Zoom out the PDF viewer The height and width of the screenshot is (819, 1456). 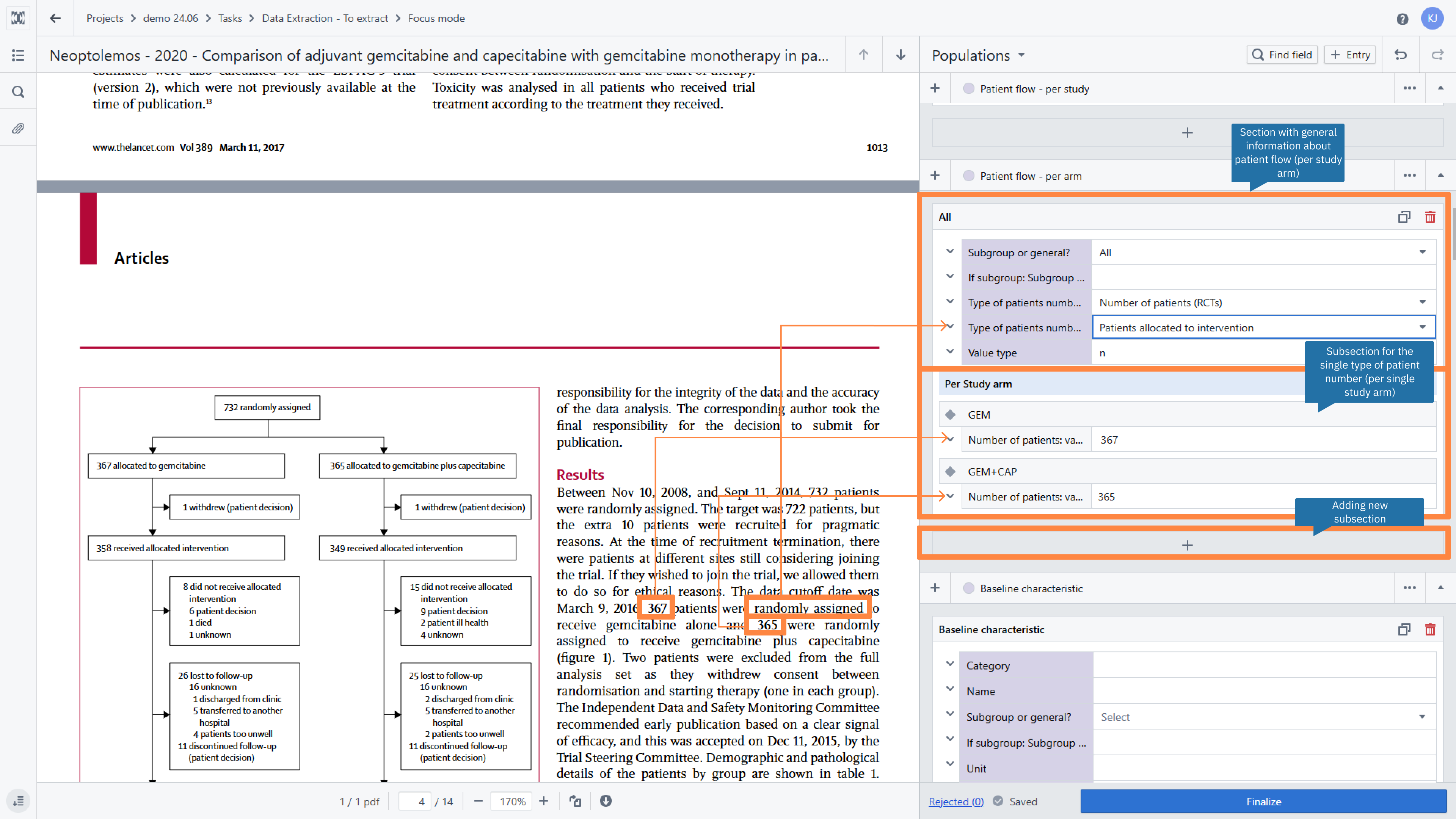(x=478, y=801)
